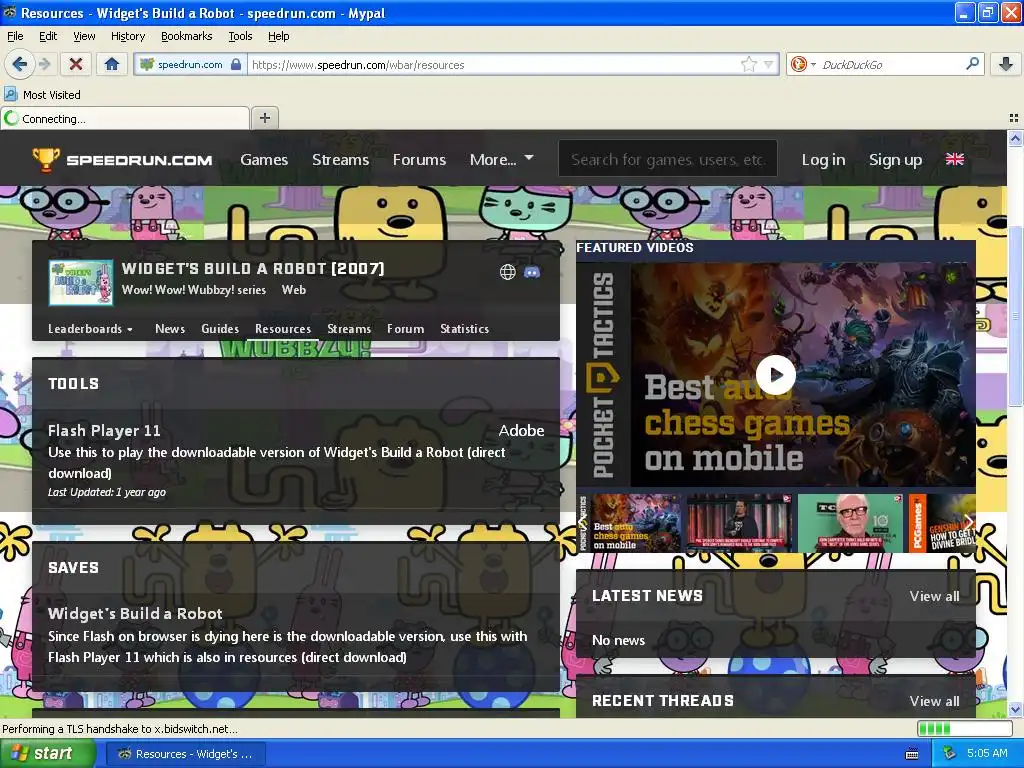This screenshot has height=768, width=1024.
Task: Play the featured auto chess video
Action: click(775, 375)
